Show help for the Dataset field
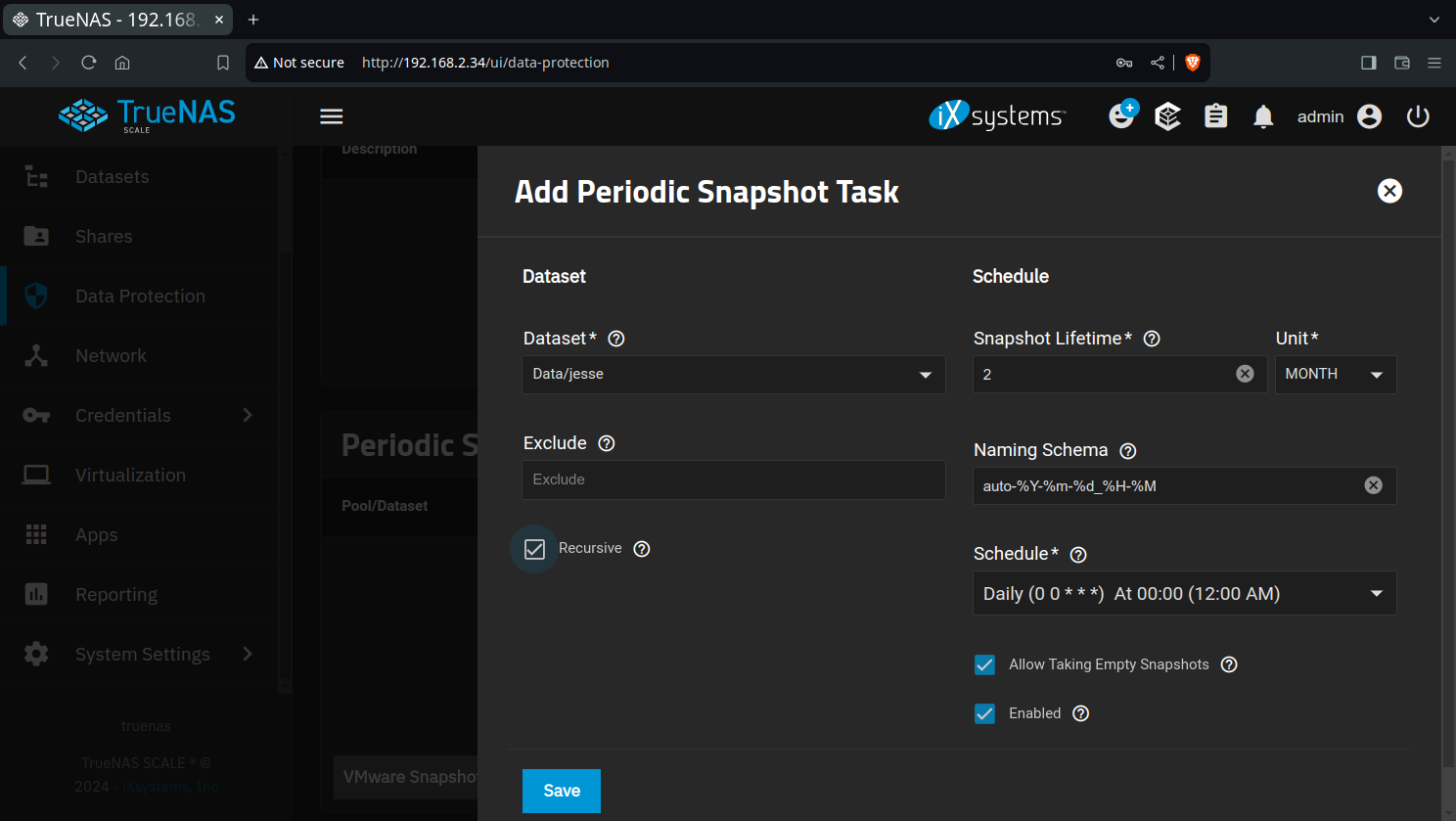The width and height of the screenshot is (1456, 821). [x=616, y=339]
